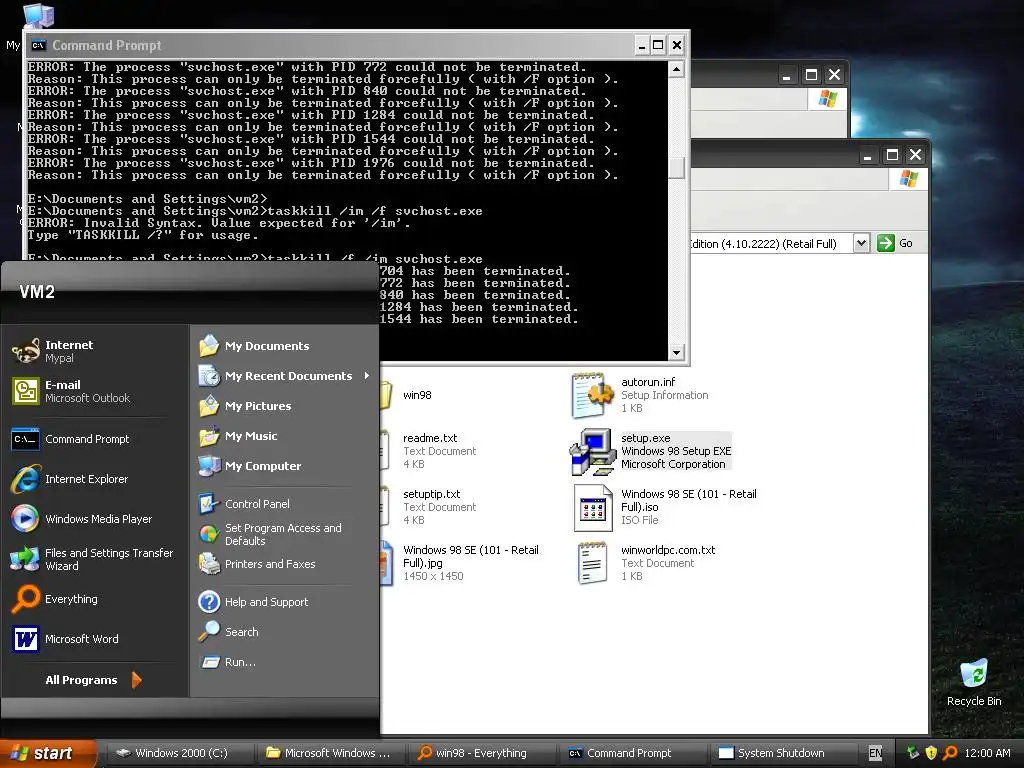Switch to Command Prompt taskbar button

tap(631, 753)
